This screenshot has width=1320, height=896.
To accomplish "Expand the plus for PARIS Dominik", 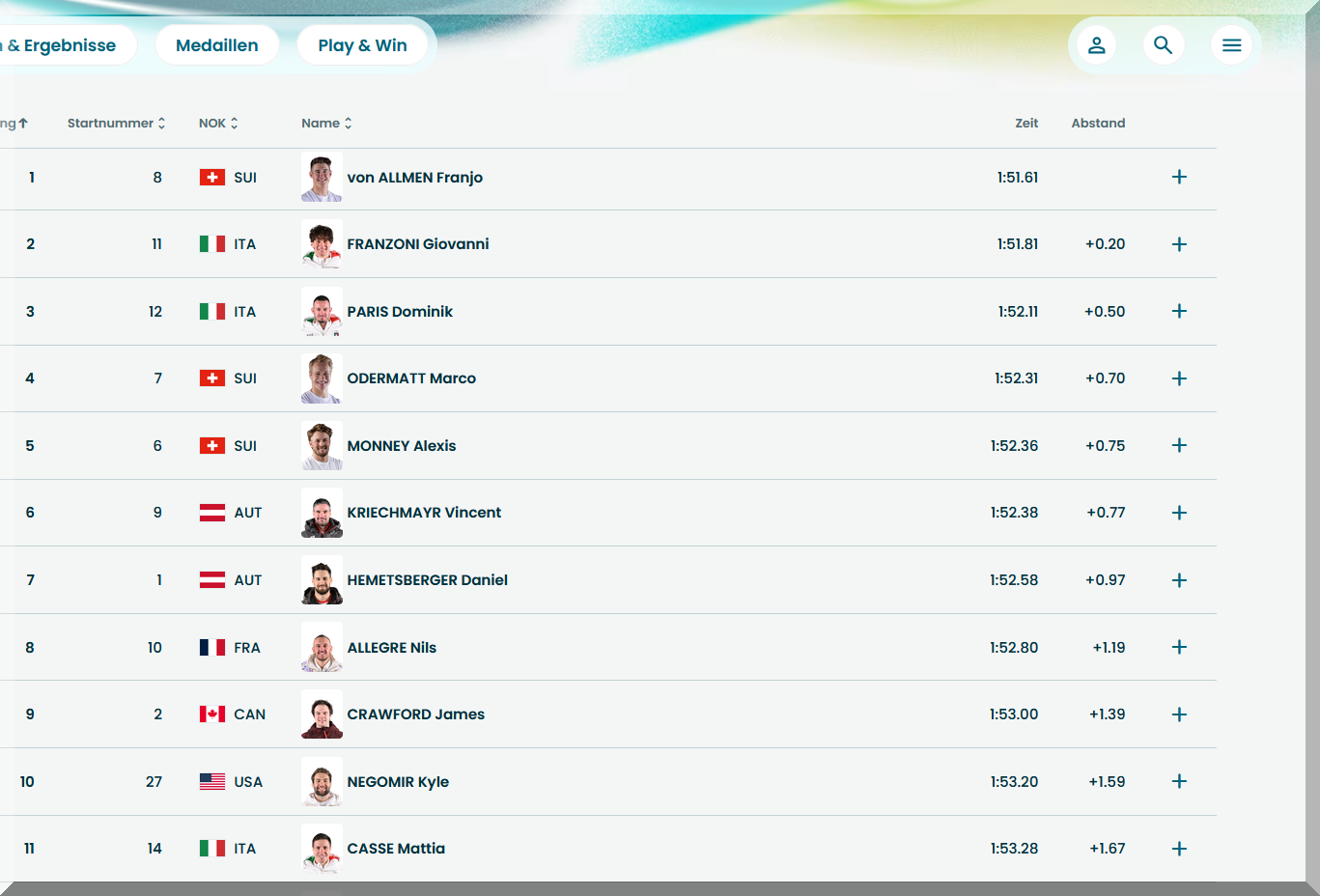I will [x=1179, y=311].
